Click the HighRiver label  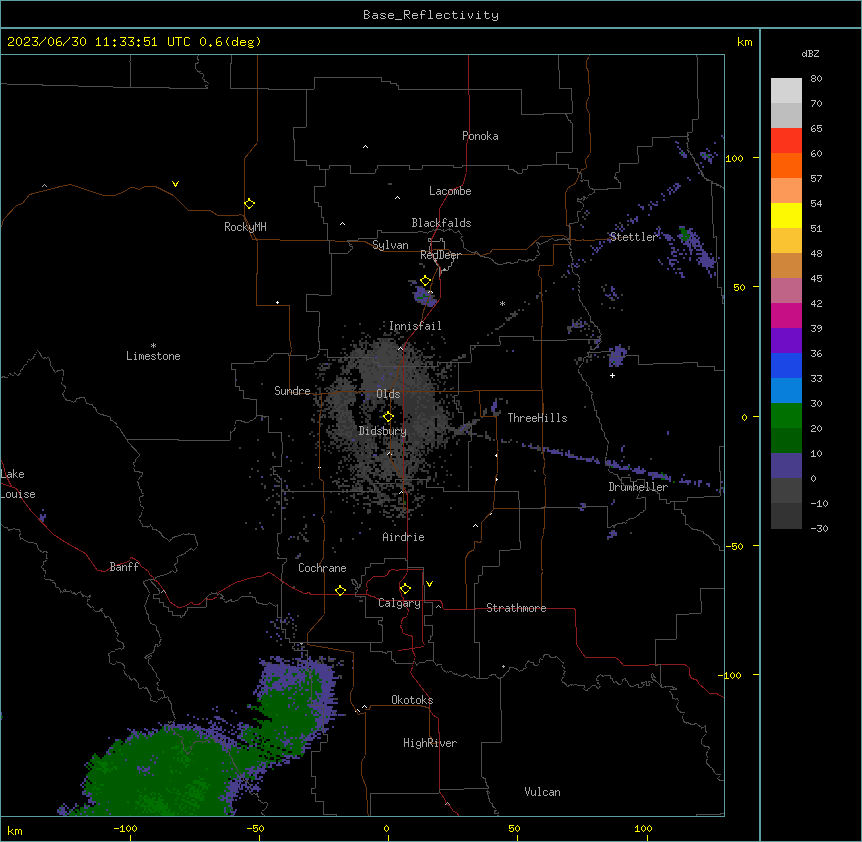coord(430,743)
